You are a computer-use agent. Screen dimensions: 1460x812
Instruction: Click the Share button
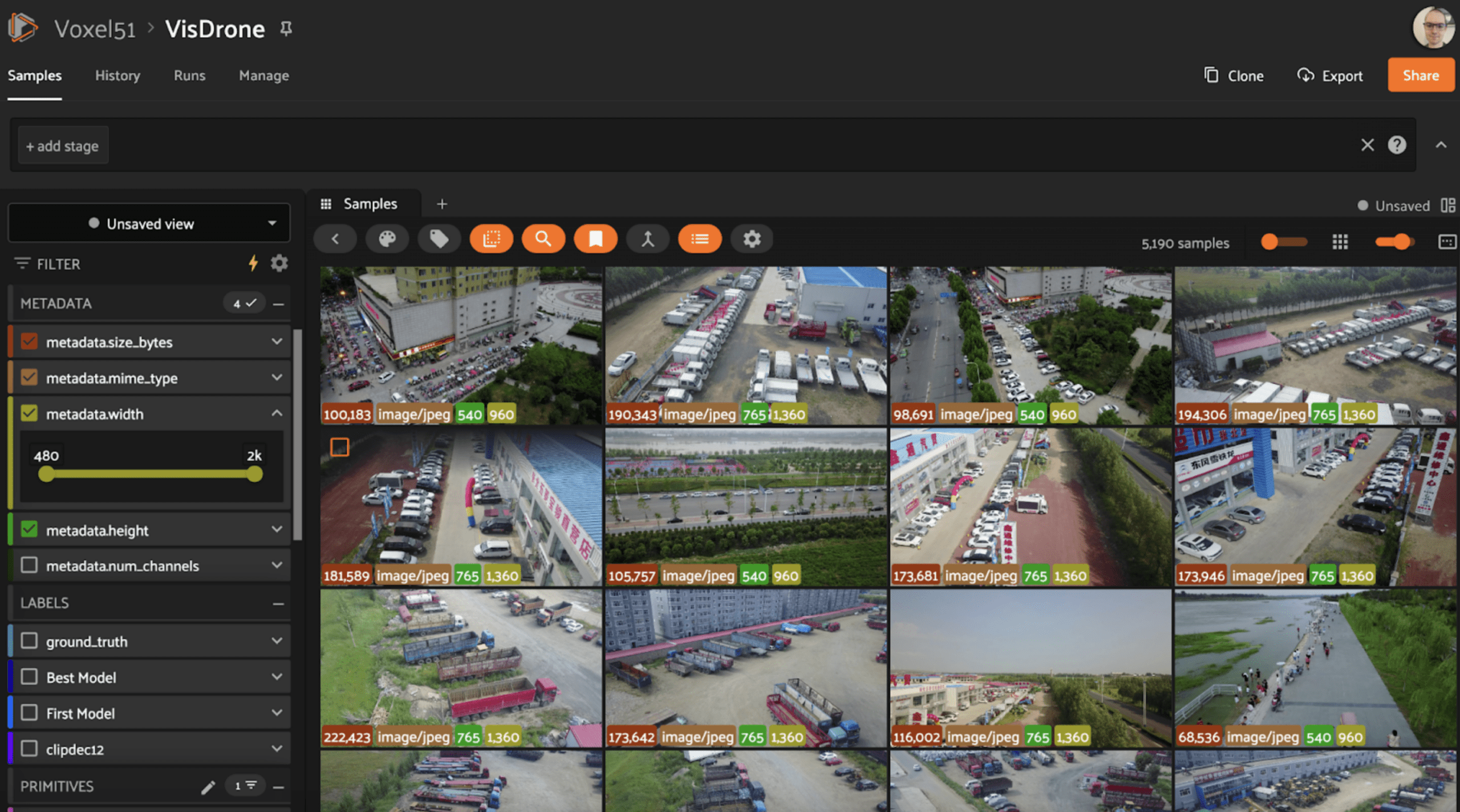[1421, 75]
